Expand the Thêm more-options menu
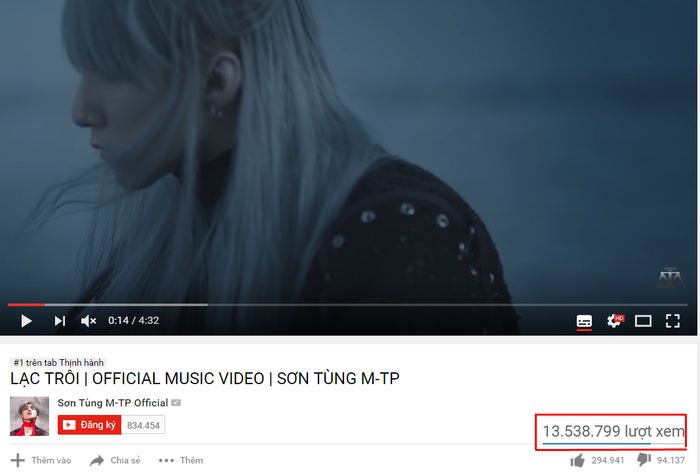Viewport: 700px width, 474px height. point(181,460)
